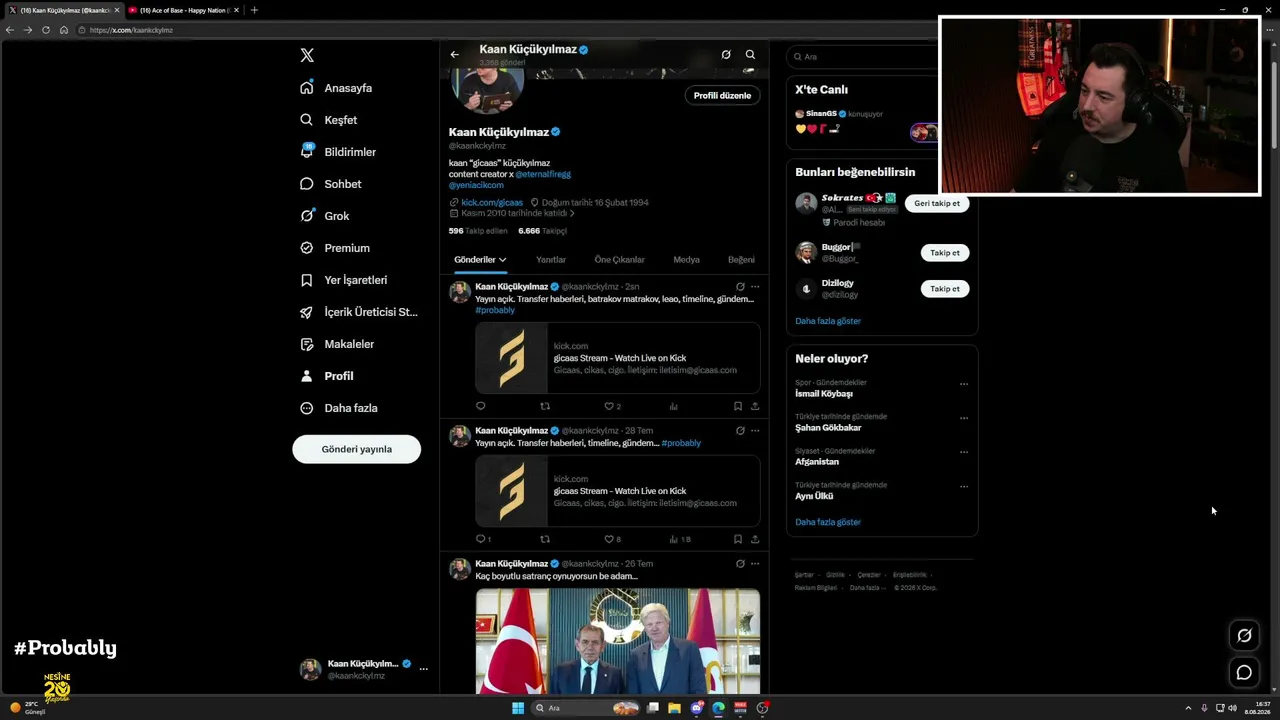The image size is (1280, 720).
Task: Click the Profili düzenle button
Action: click(722, 96)
